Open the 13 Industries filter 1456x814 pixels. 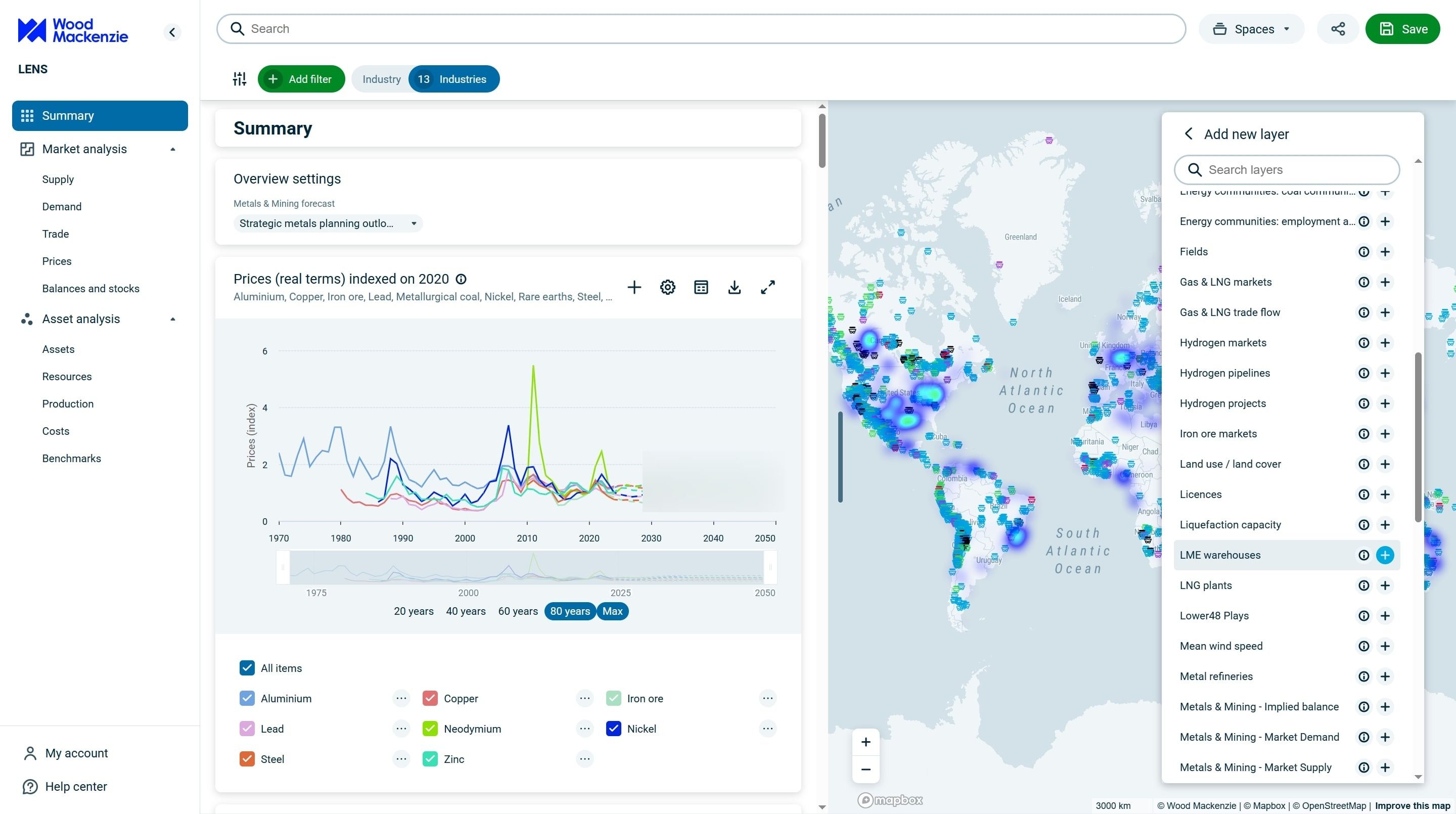pyautogui.click(x=454, y=79)
